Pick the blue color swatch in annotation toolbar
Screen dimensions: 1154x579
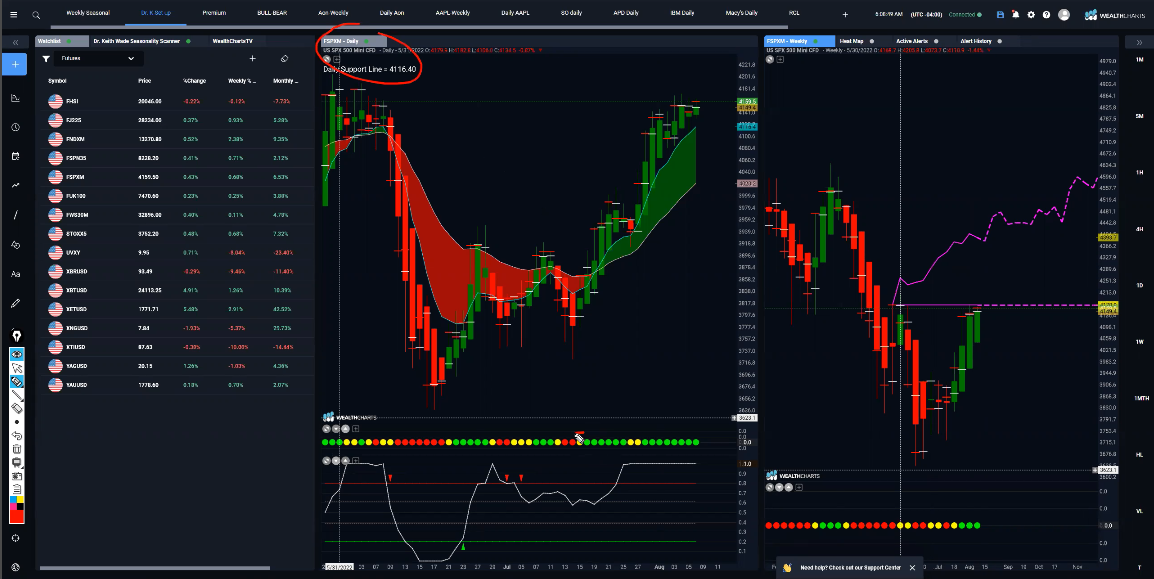[13, 500]
